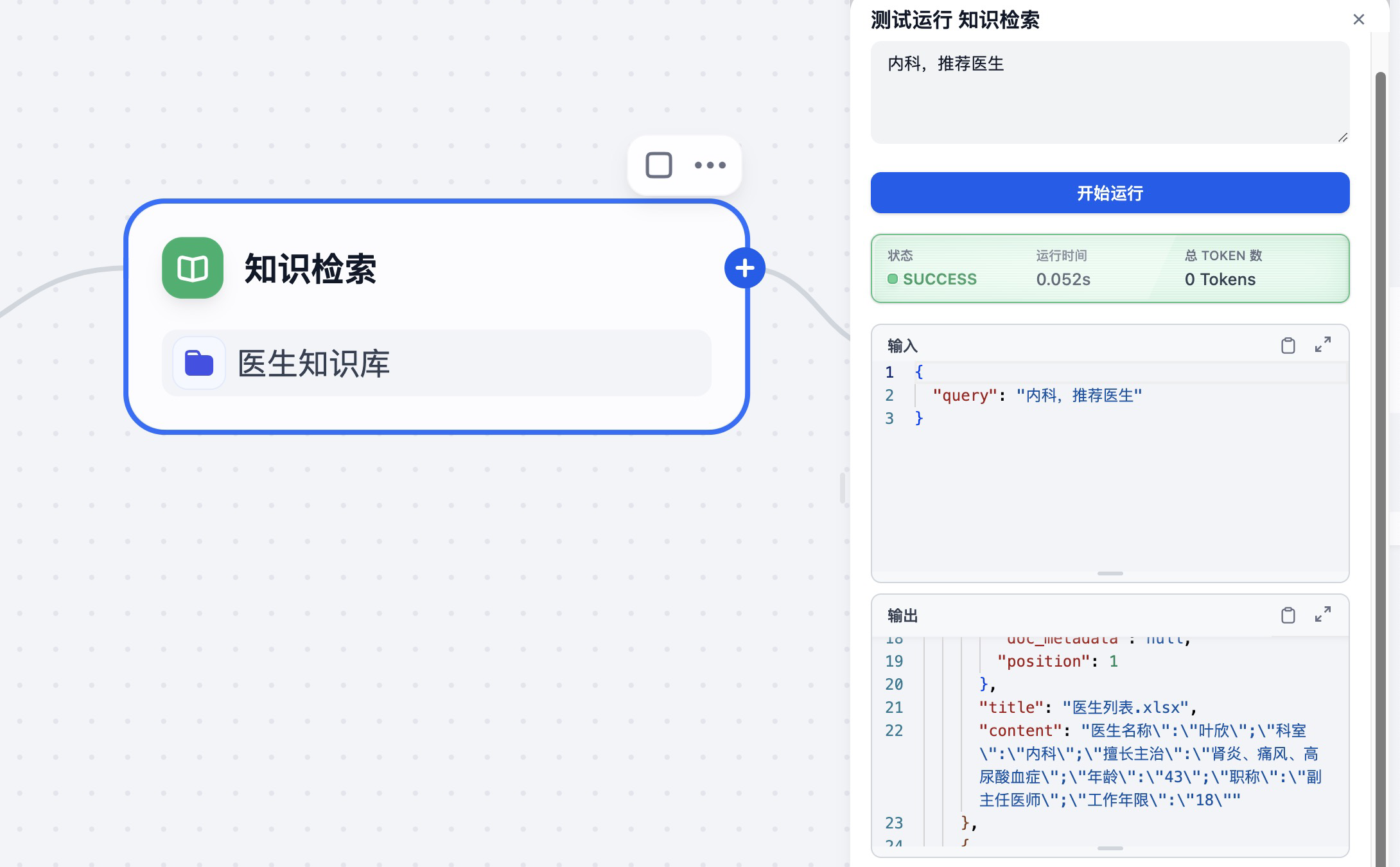The height and width of the screenshot is (867, 1400).
Task: Expand the 输出 panel to fullscreen
Action: click(1322, 615)
